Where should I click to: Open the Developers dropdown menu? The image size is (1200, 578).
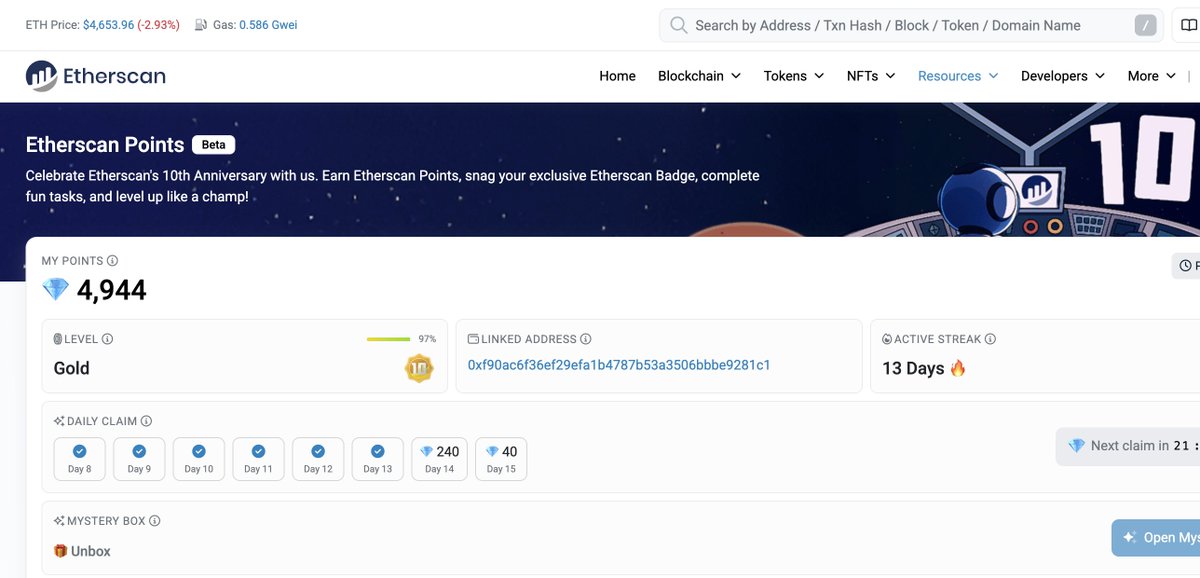[1063, 76]
